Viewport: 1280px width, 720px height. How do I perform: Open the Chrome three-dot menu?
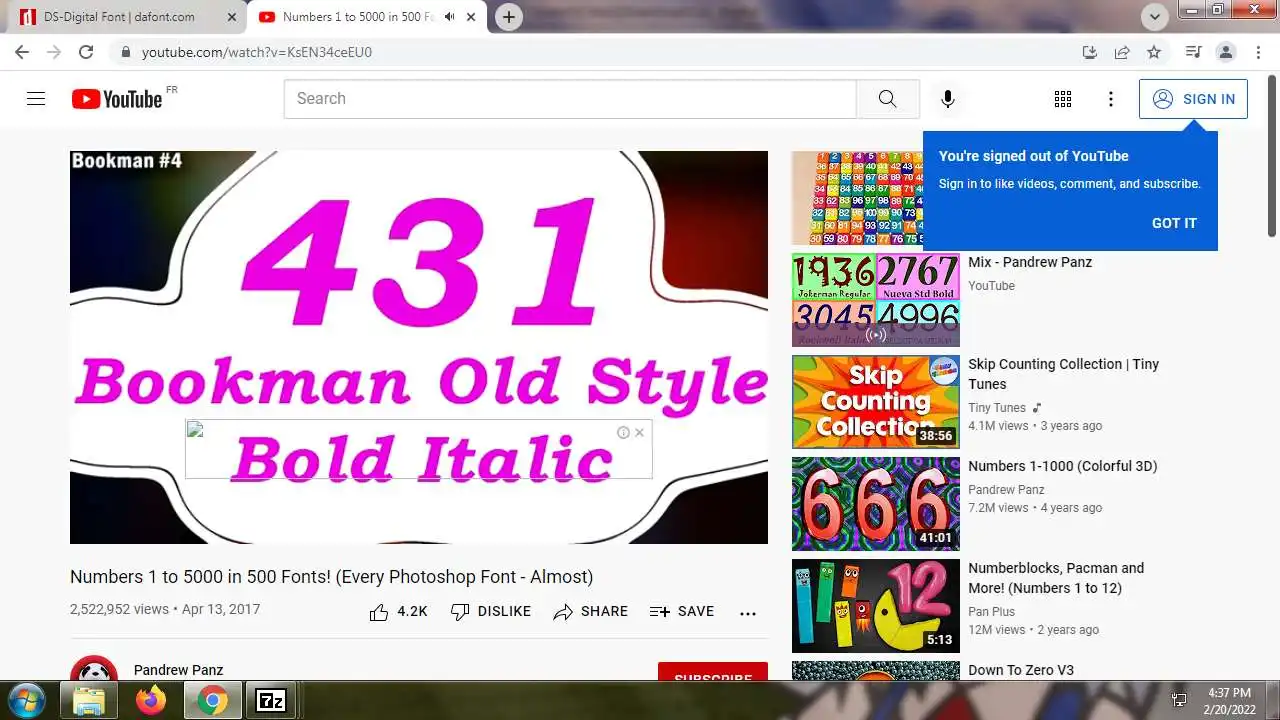point(1257,52)
